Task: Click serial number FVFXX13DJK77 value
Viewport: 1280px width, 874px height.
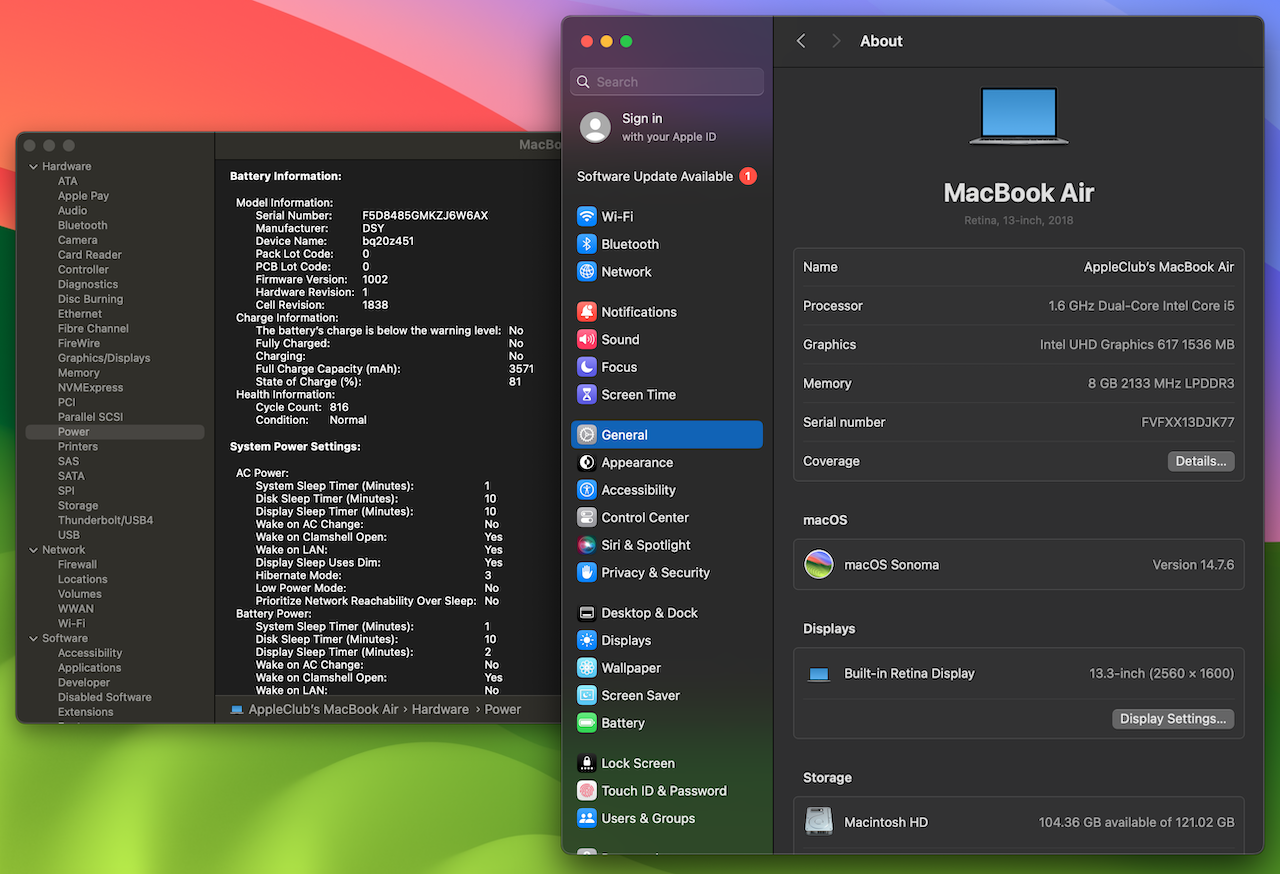Action: 1188,422
